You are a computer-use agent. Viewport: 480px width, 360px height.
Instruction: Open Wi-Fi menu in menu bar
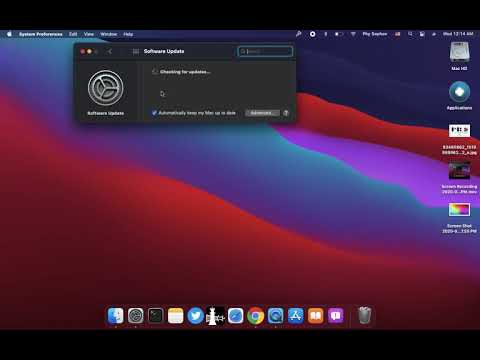[353, 34]
